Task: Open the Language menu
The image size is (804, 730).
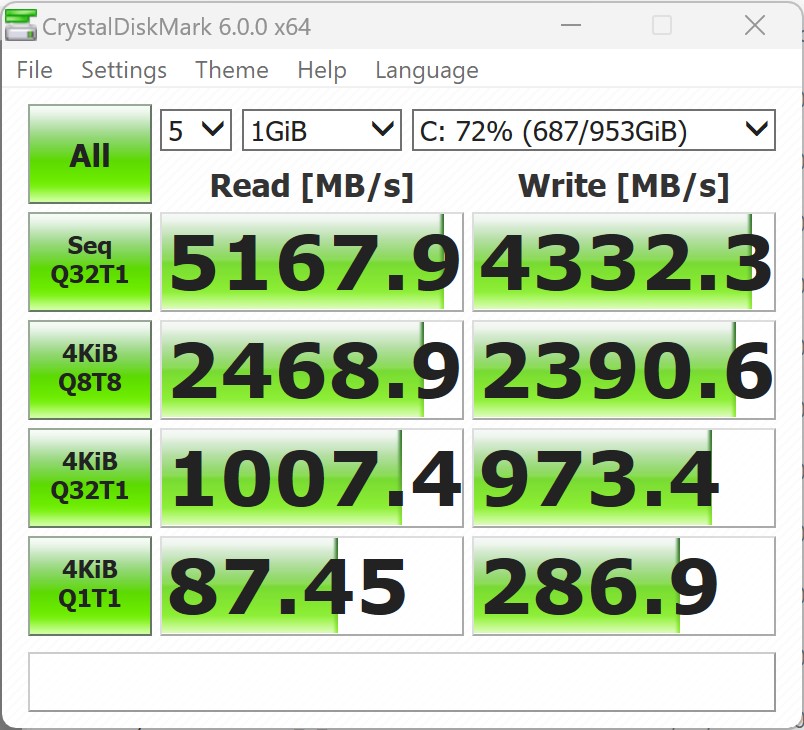Action: 427,70
